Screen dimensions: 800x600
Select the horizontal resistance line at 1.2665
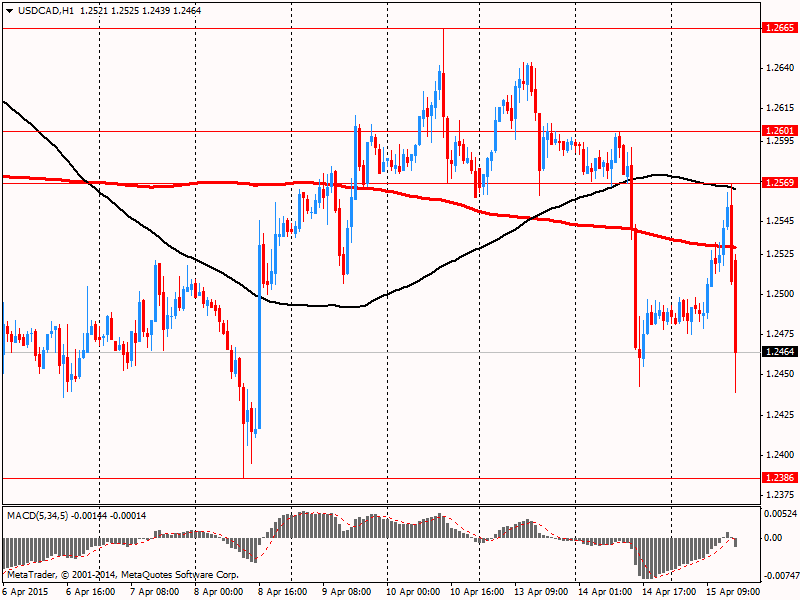(x=382, y=29)
